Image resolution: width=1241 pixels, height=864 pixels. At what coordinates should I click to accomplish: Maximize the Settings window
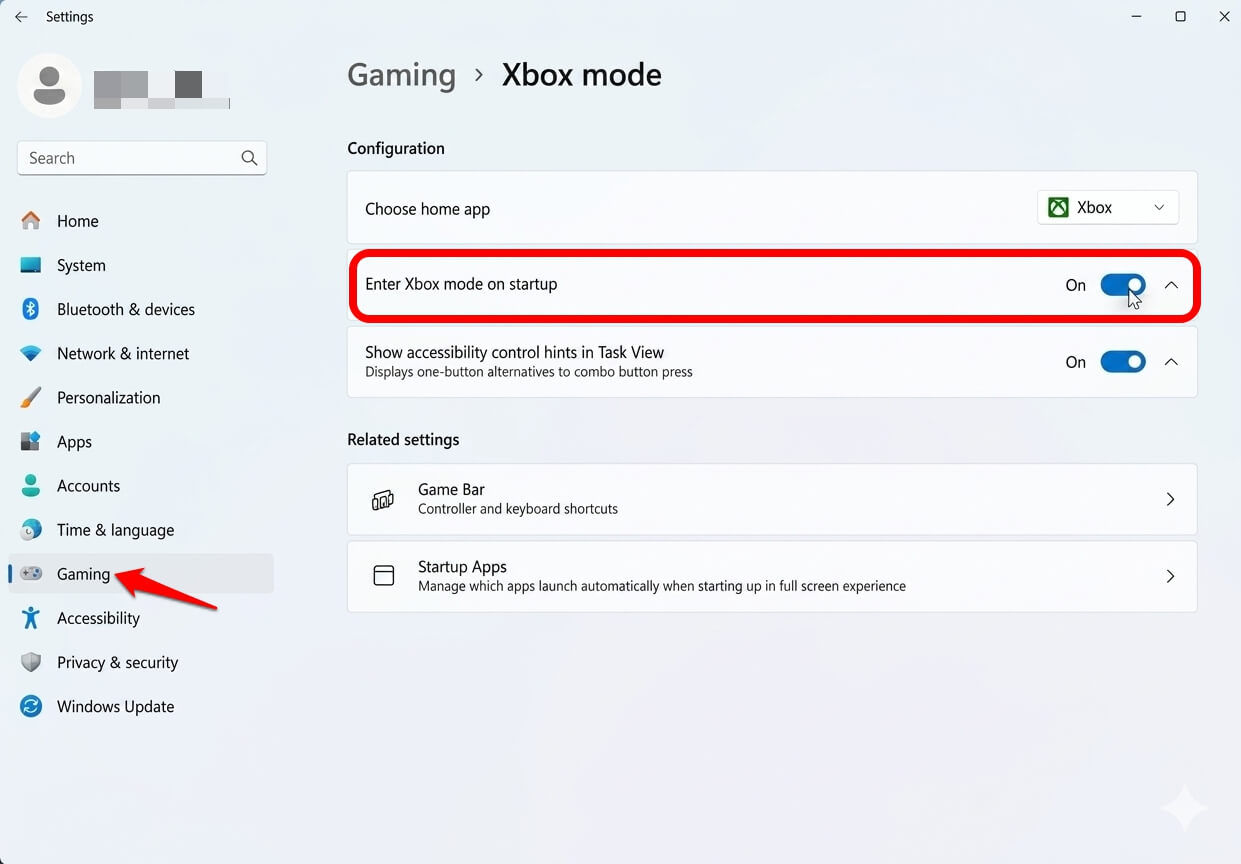[x=1180, y=17]
